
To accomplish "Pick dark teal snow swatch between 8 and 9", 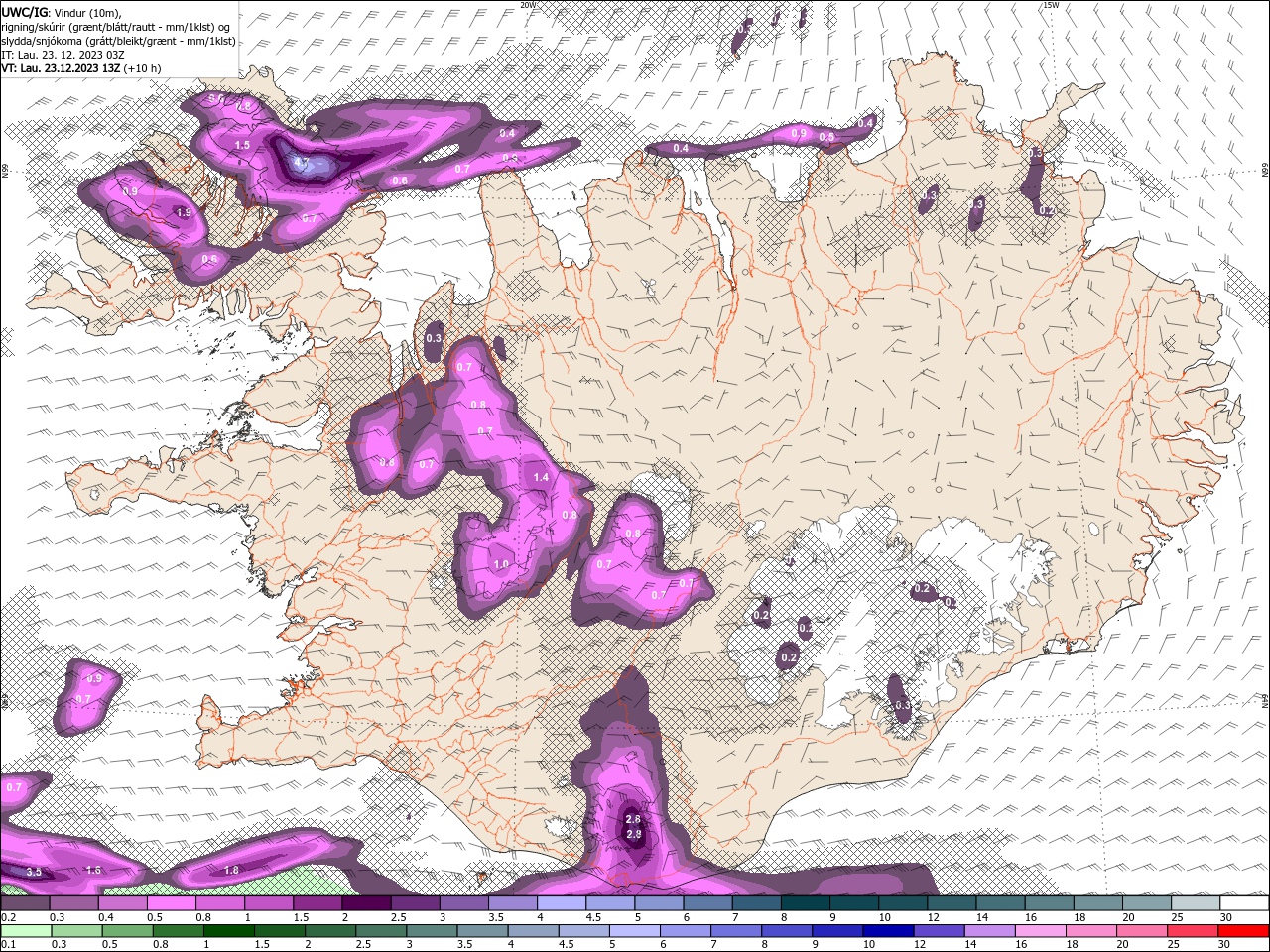I will pos(806,903).
